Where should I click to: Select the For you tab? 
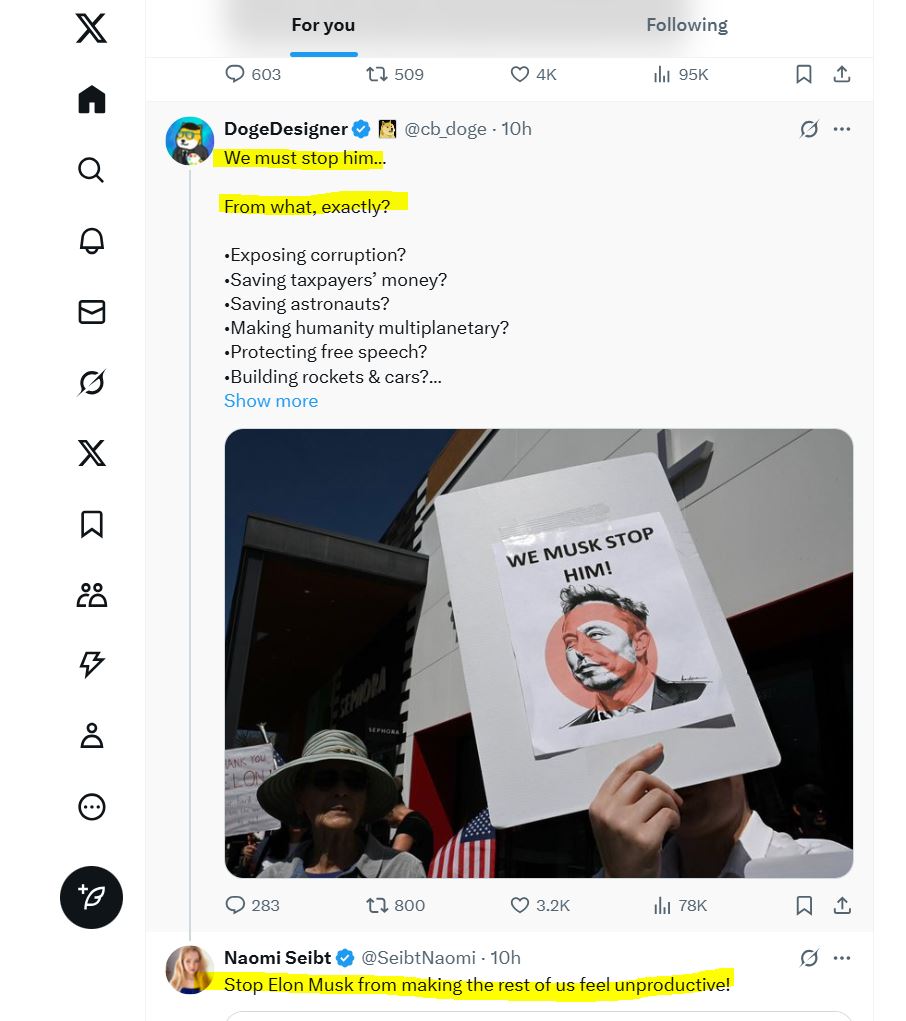323,26
